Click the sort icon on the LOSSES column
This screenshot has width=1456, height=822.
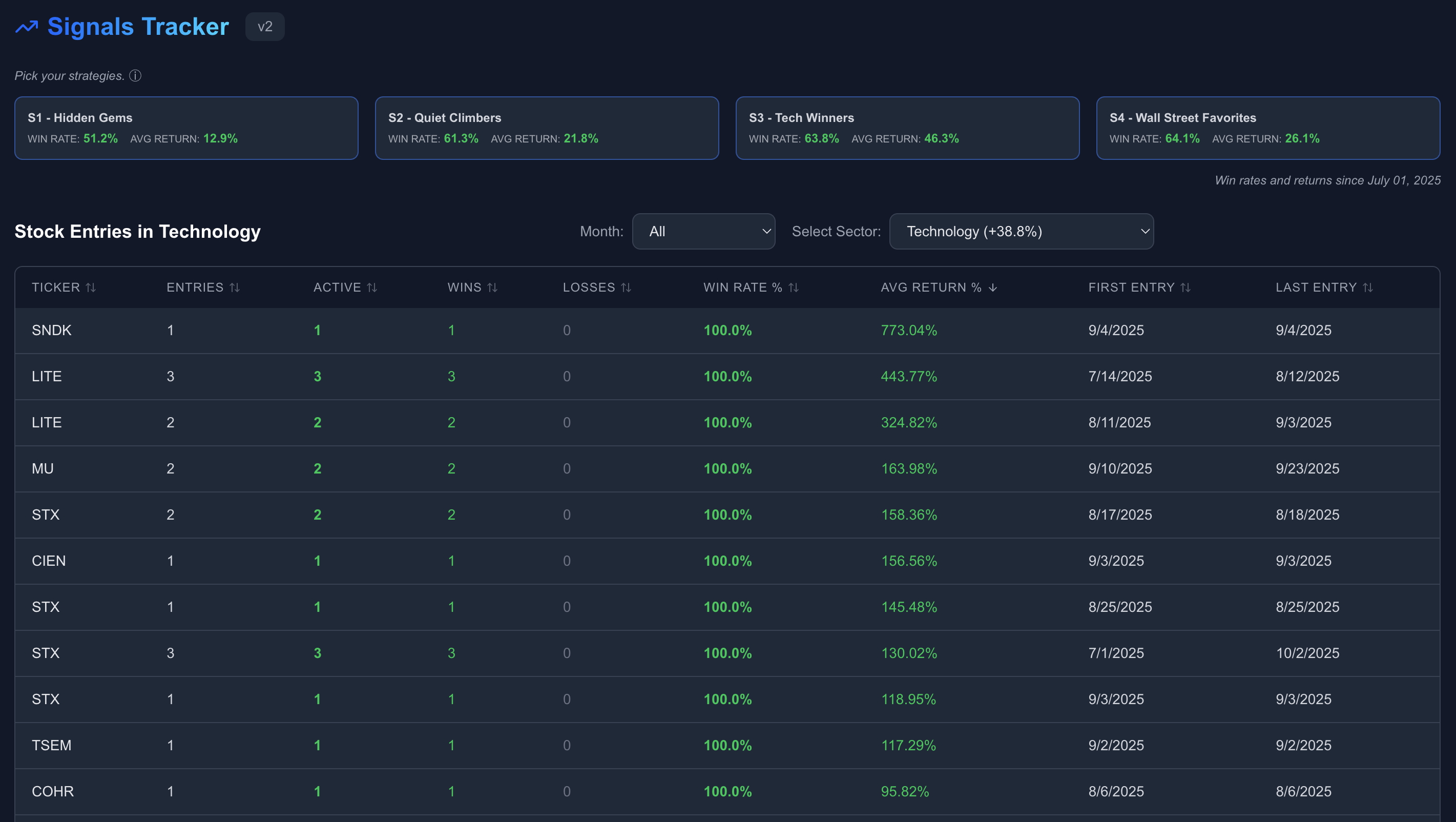coord(626,287)
